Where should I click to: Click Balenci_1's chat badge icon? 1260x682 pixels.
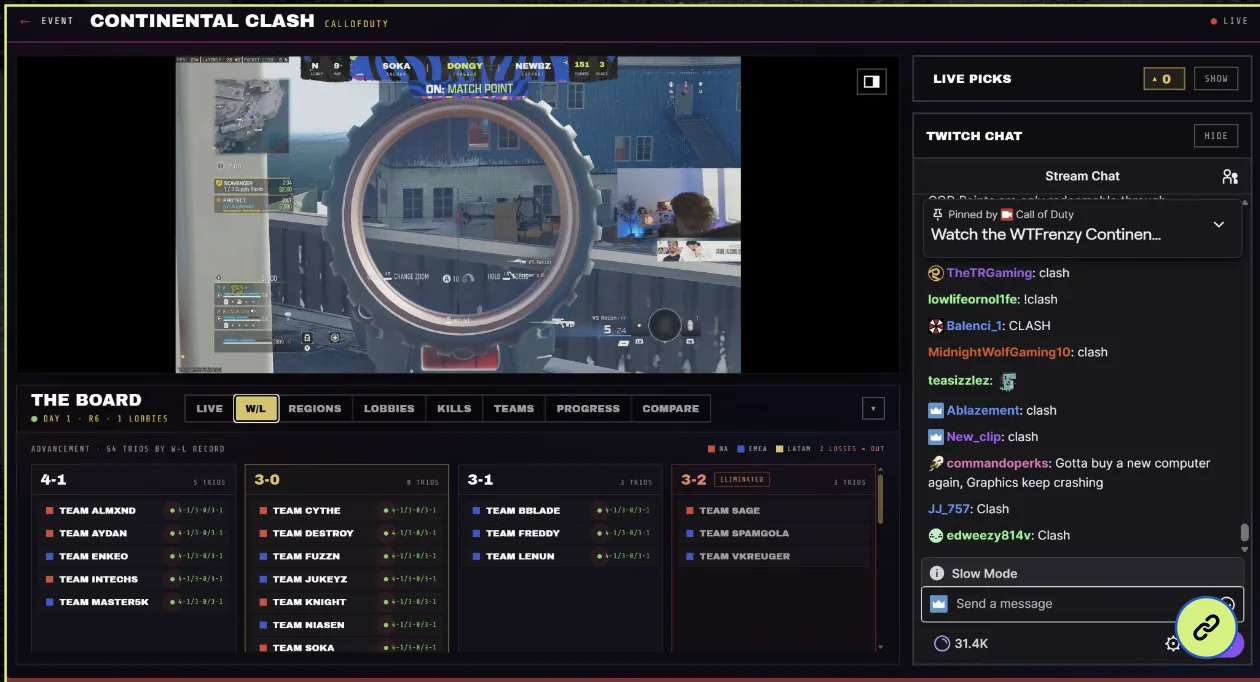coord(936,326)
